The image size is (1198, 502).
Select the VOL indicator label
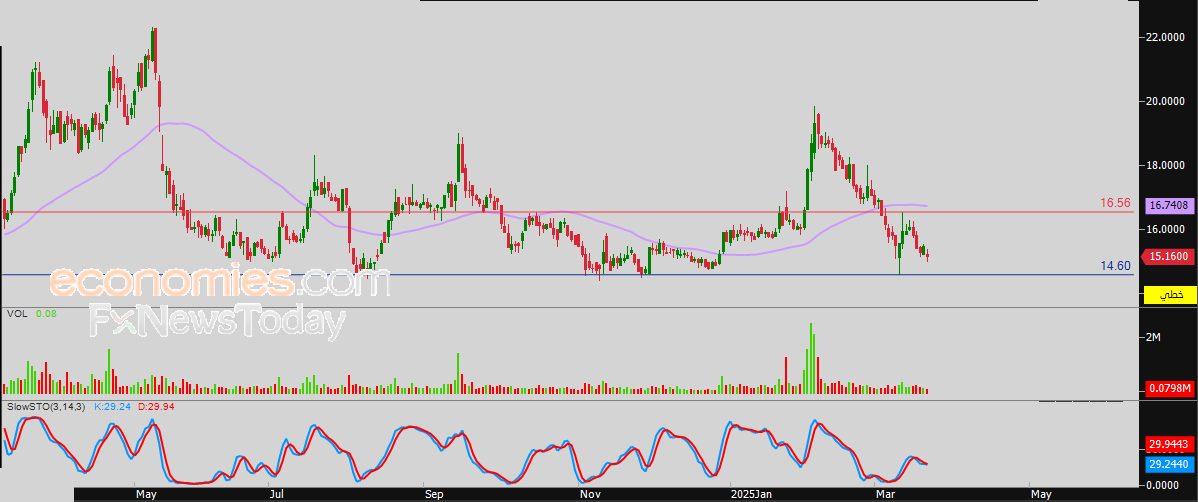click(x=16, y=313)
